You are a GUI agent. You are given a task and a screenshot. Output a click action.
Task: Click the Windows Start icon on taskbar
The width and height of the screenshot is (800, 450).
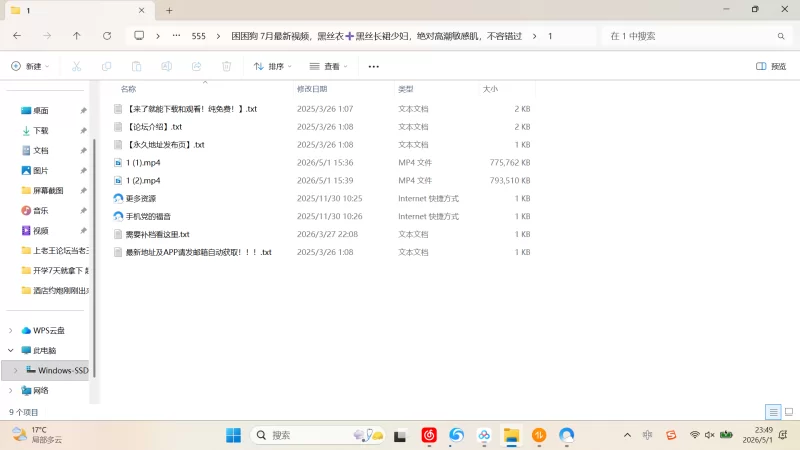pyautogui.click(x=233, y=435)
